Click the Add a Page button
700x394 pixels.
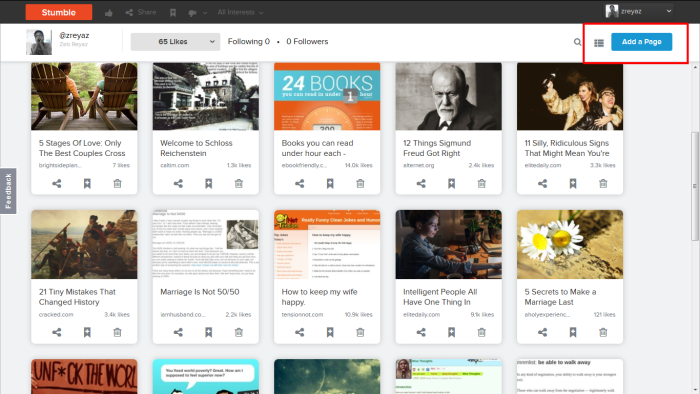point(642,42)
